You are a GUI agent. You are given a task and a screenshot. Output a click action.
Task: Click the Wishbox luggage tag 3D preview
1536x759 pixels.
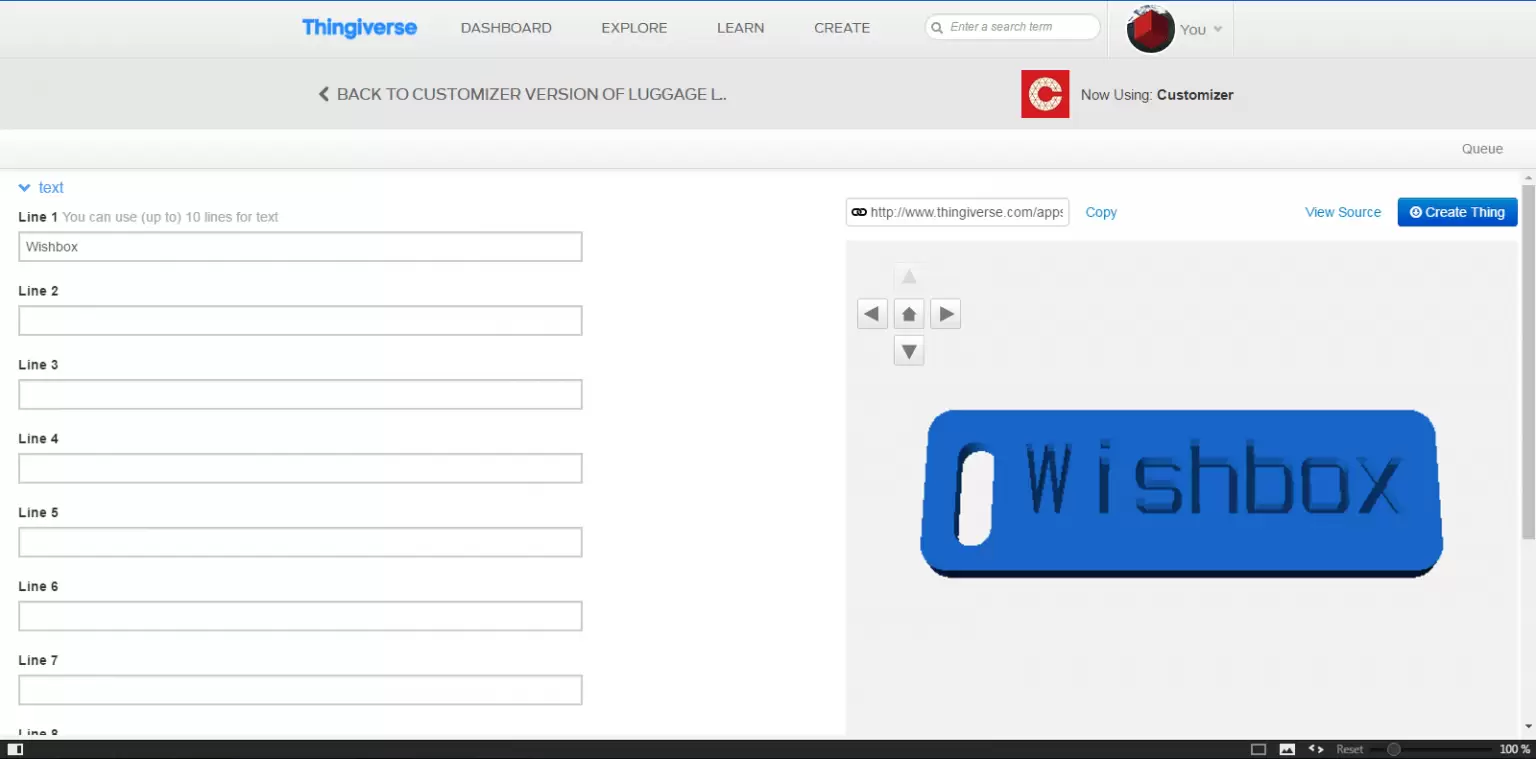click(x=1181, y=493)
